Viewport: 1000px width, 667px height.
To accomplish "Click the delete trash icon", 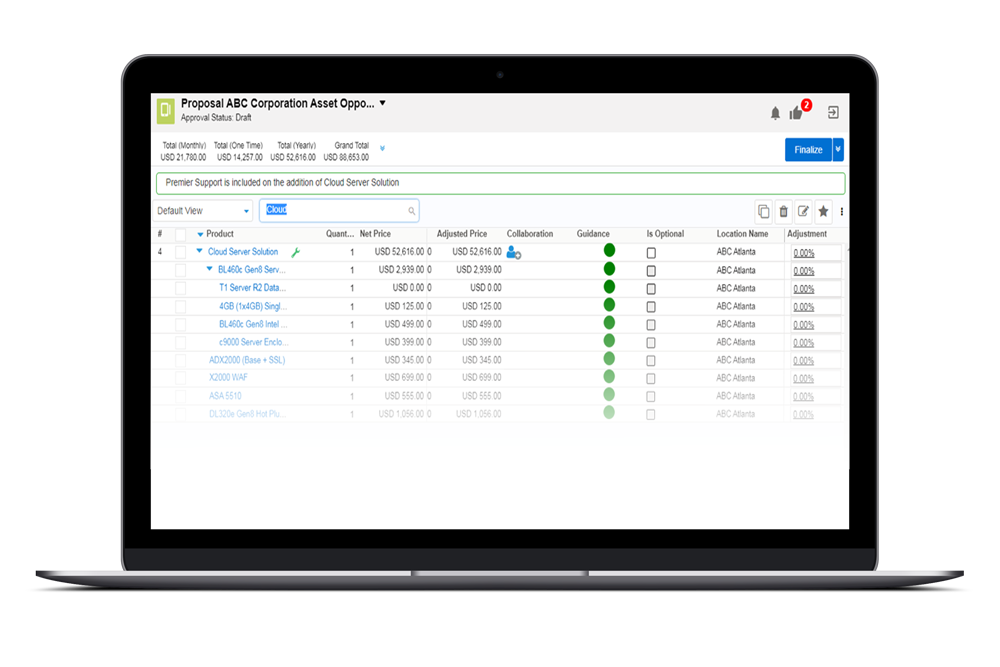I will click(x=784, y=211).
